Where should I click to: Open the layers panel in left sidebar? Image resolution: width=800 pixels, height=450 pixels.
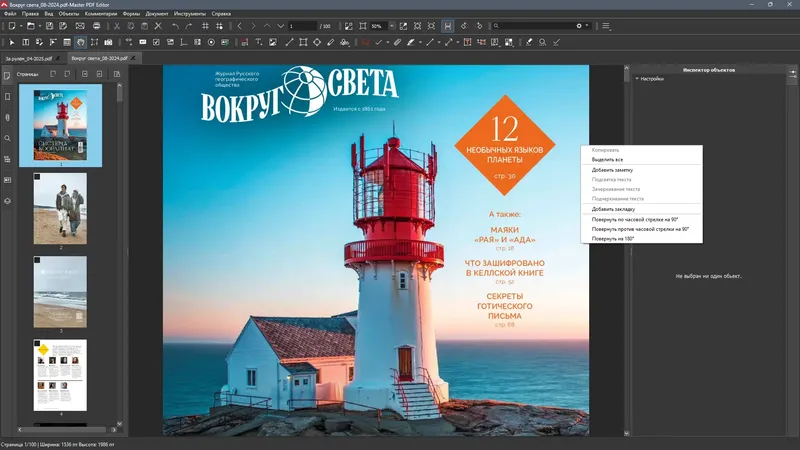pyautogui.click(x=8, y=201)
